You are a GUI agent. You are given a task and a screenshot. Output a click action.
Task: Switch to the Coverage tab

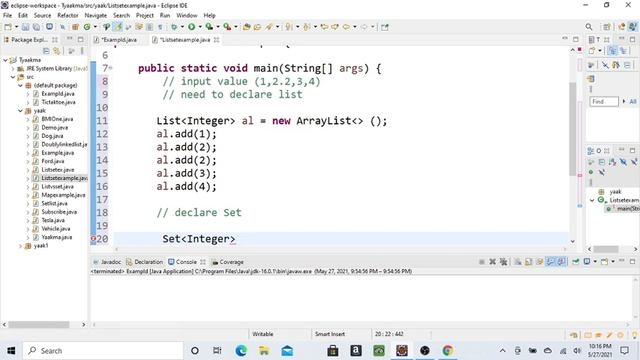click(227, 262)
